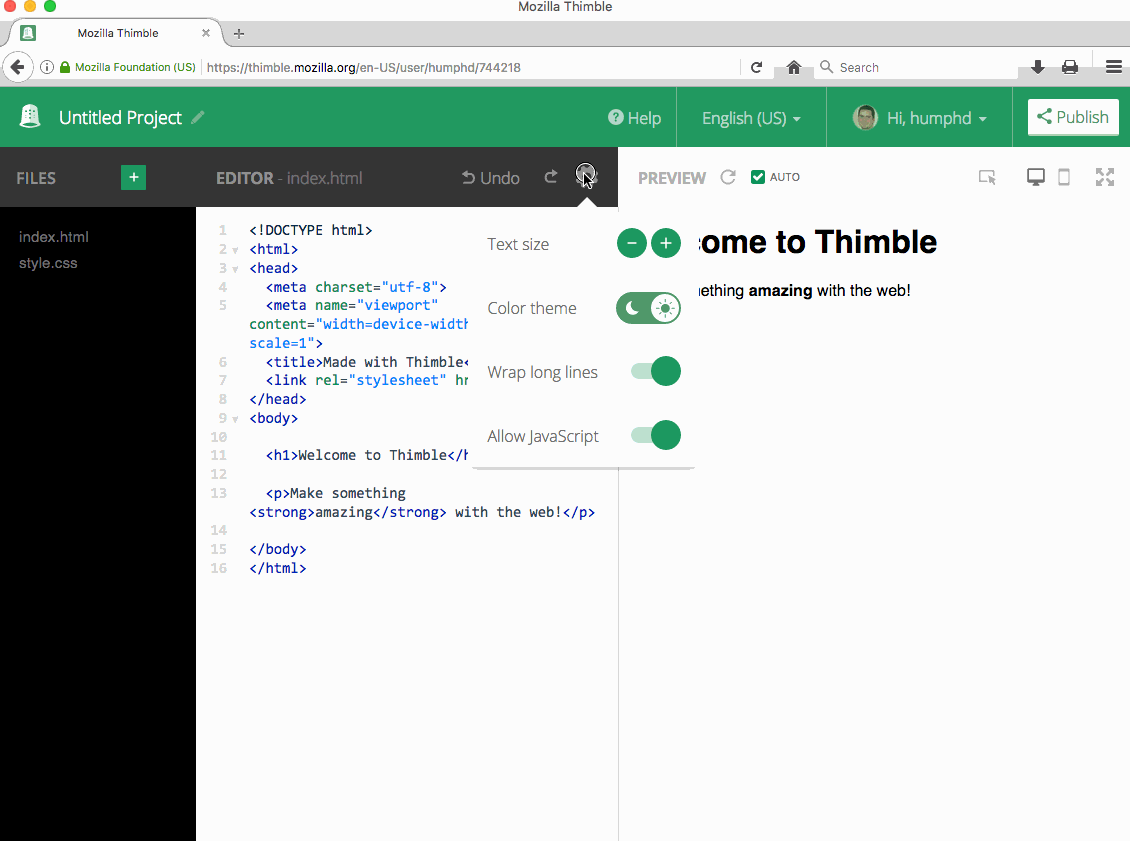Click pencil icon to rename Untitled Project

(198, 118)
